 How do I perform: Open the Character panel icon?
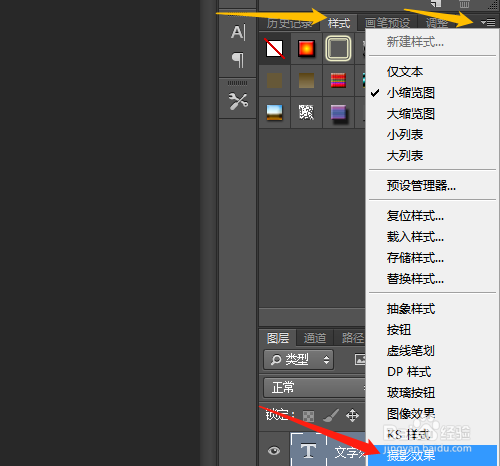(x=238, y=32)
